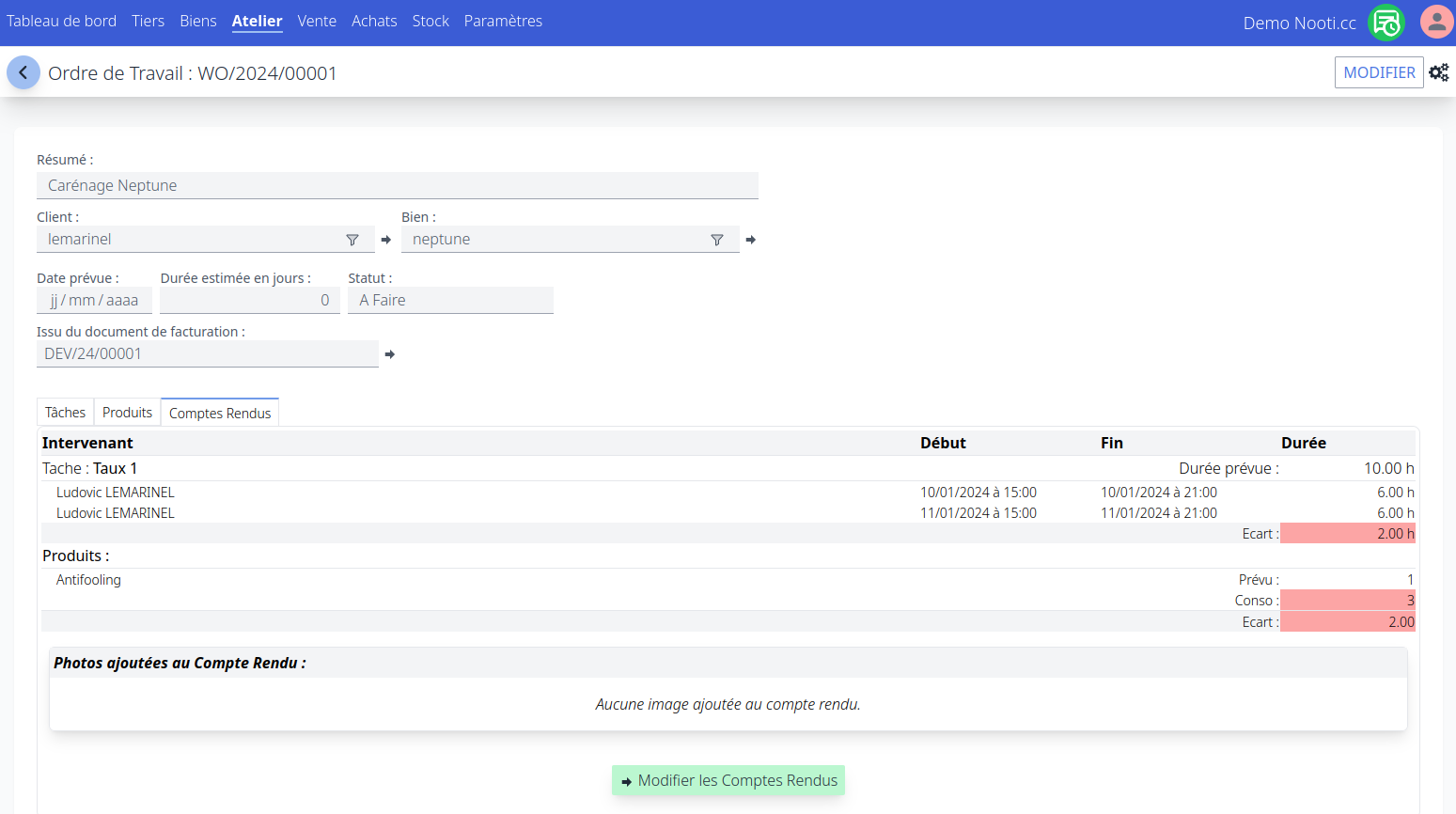The image size is (1456, 814).
Task: Open linked billing document arrow
Action: tap(389, 354)
